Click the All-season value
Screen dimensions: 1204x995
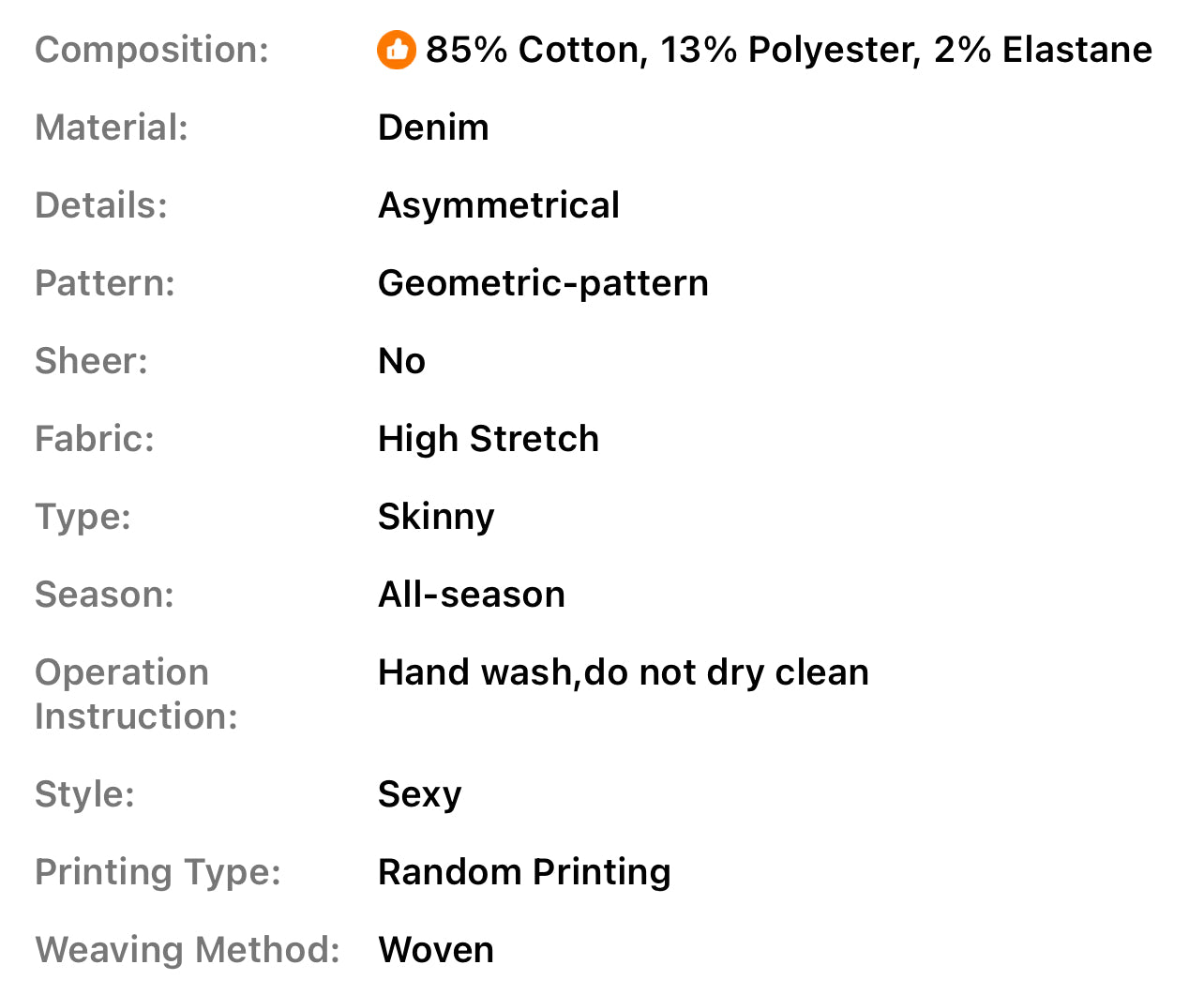tap(472, 595)
